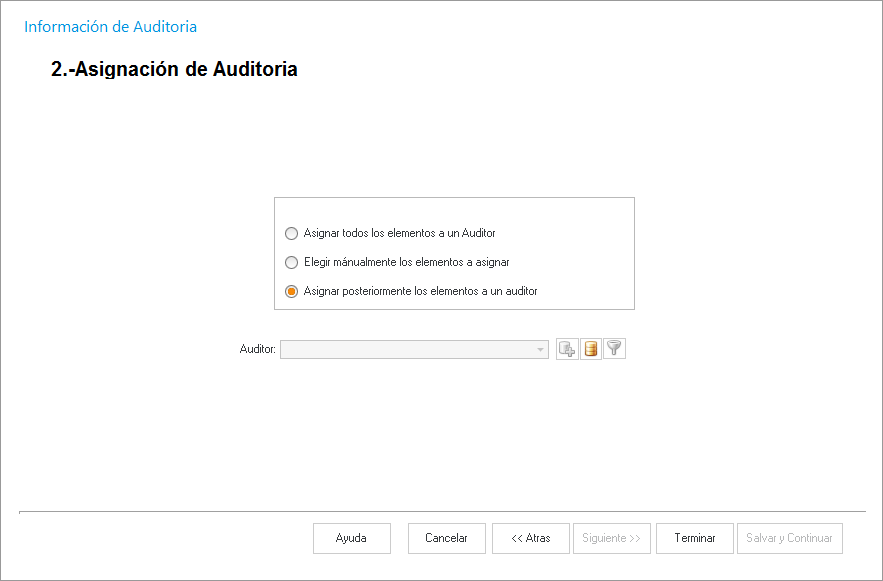Click the orange database icon

(x=591, y=349)
